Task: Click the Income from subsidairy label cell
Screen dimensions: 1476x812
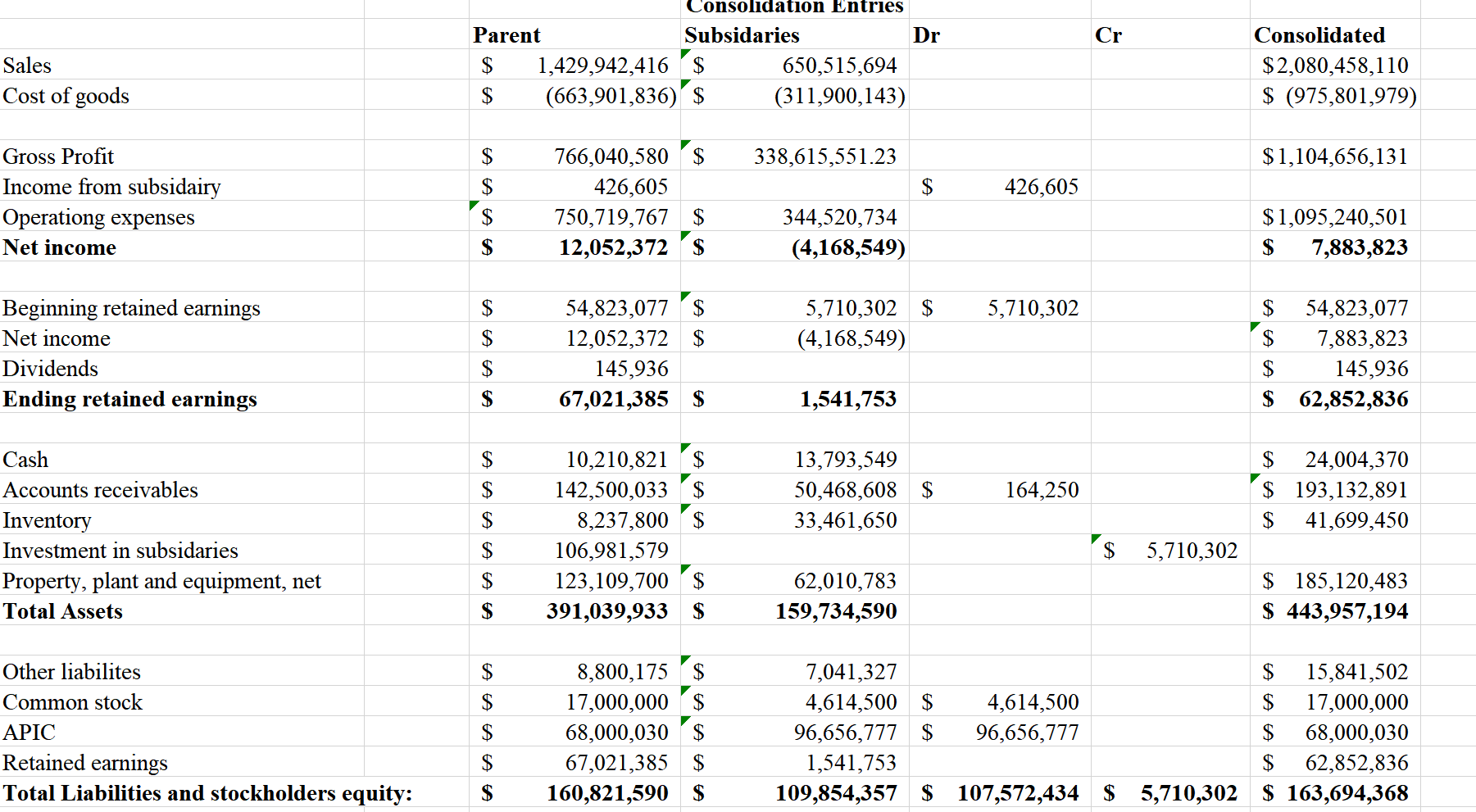Action: coord(111,187)
